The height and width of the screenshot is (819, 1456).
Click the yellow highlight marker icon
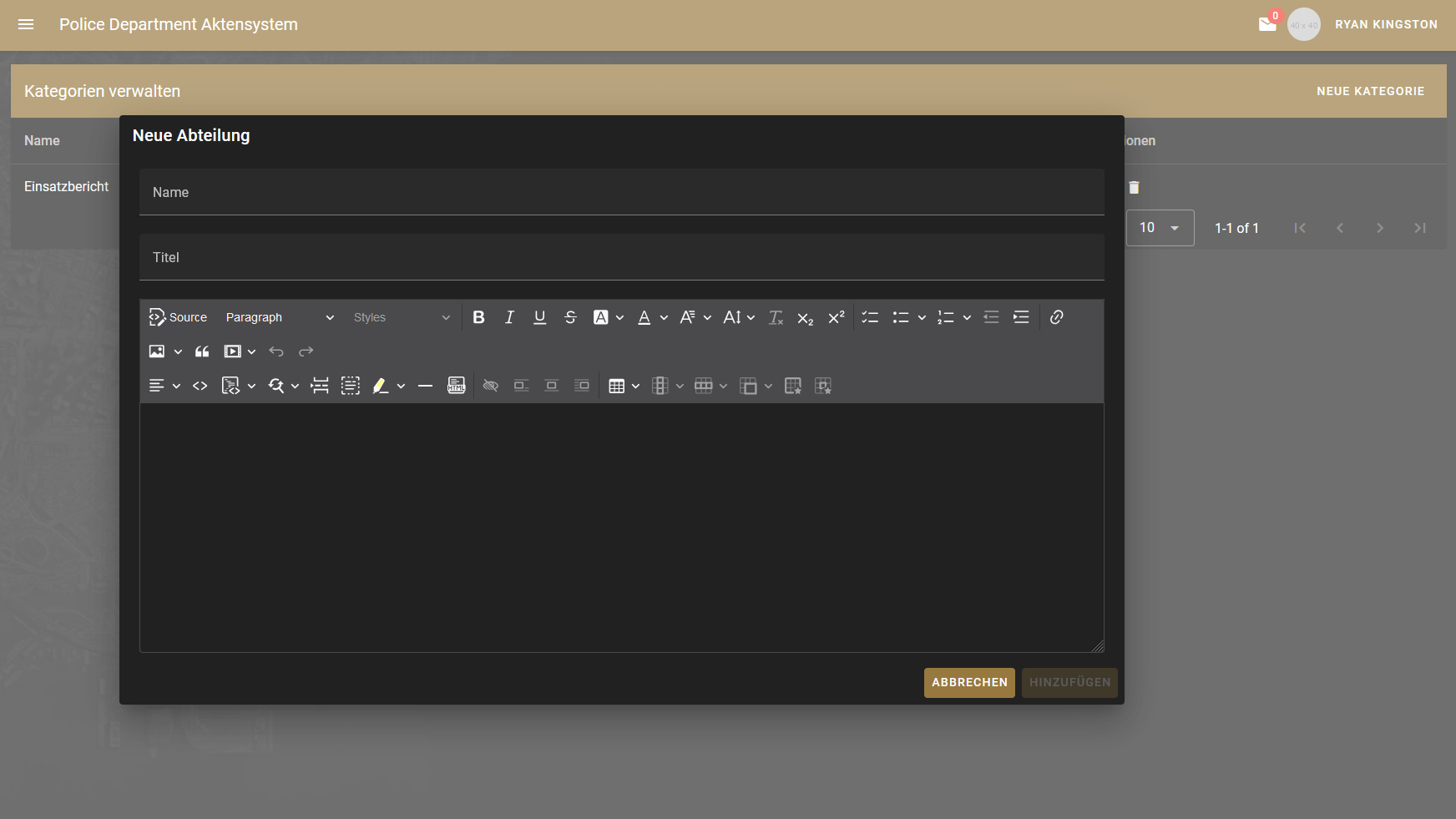(381, 386)
